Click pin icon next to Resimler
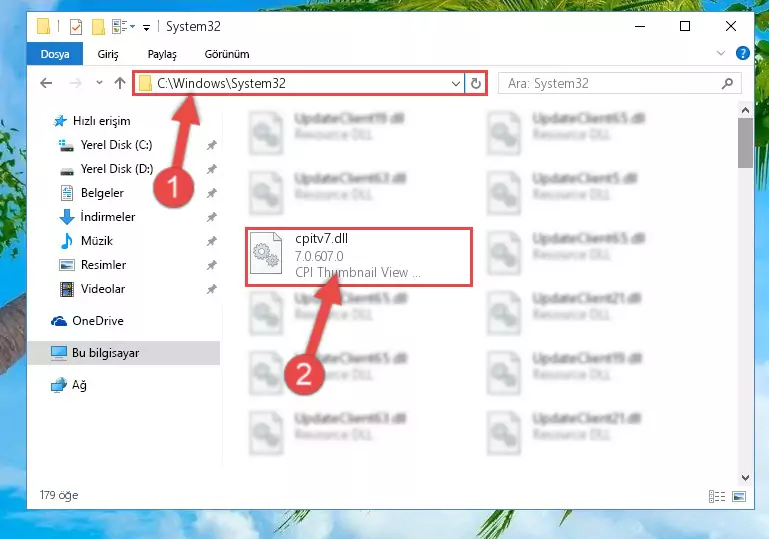Screen dimensions: 769x539 pyautogui.click(x=211, y=265)
